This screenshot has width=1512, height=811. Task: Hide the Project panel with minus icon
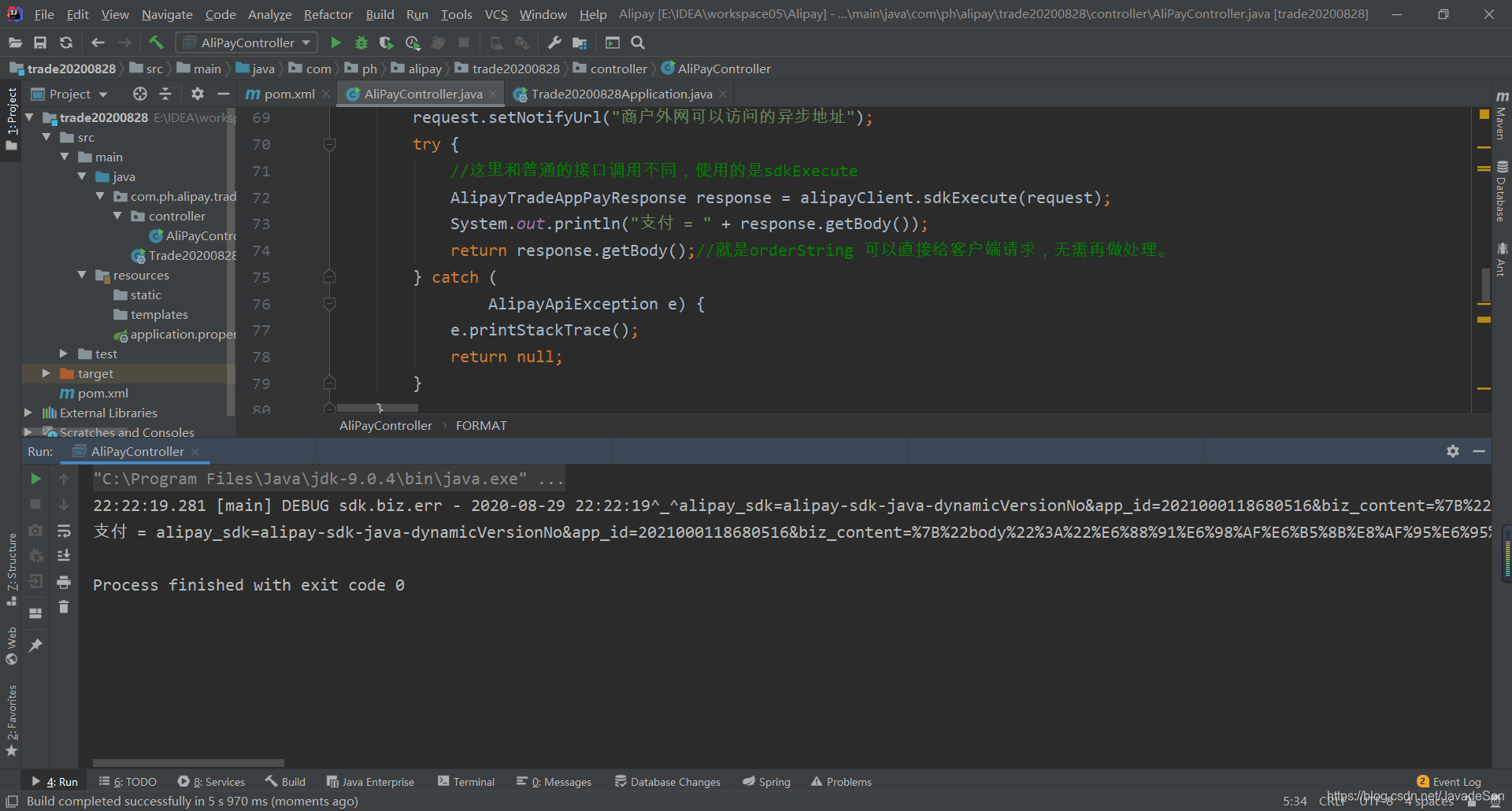click(224, 94)
